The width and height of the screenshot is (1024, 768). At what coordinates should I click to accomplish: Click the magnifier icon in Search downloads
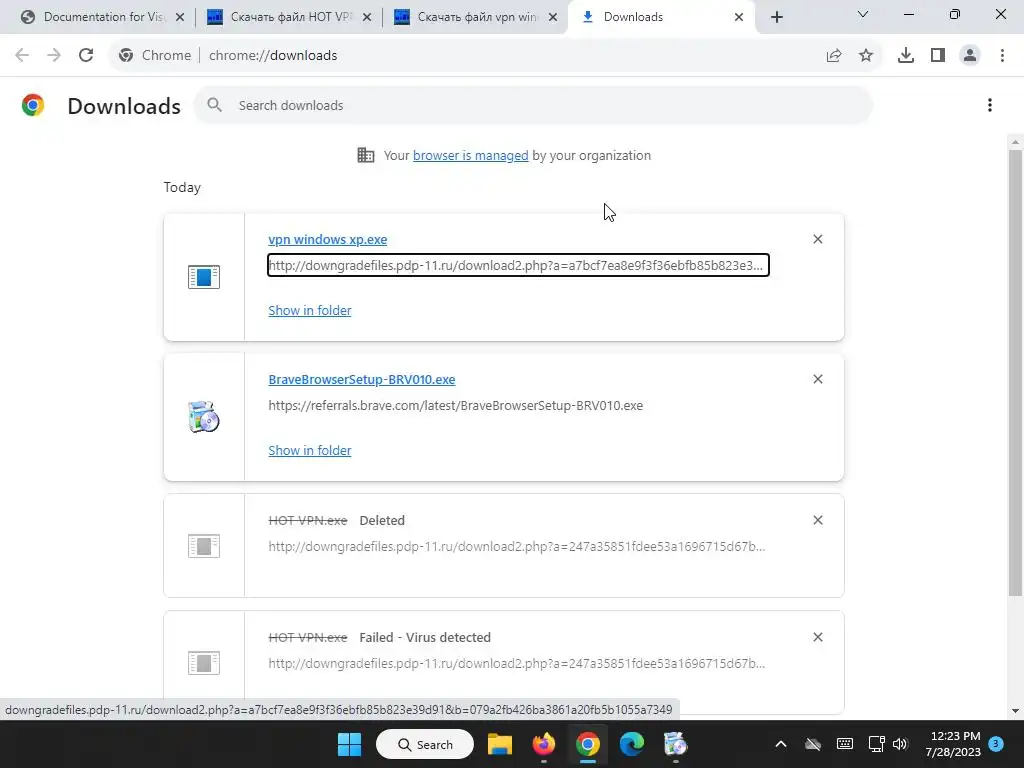pyautogui.click(x=214, y=105)
